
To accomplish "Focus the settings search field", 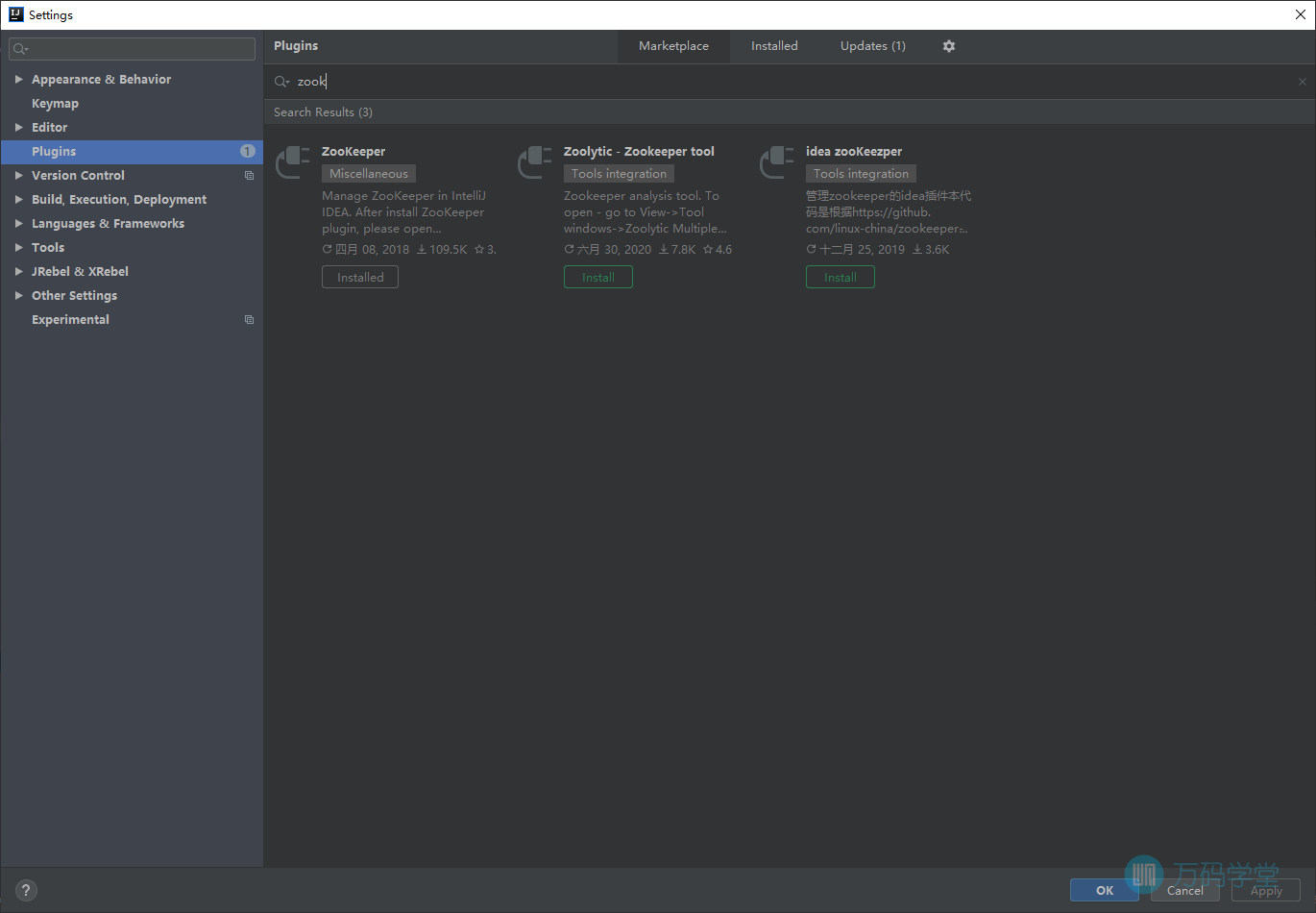I will 132,49.
